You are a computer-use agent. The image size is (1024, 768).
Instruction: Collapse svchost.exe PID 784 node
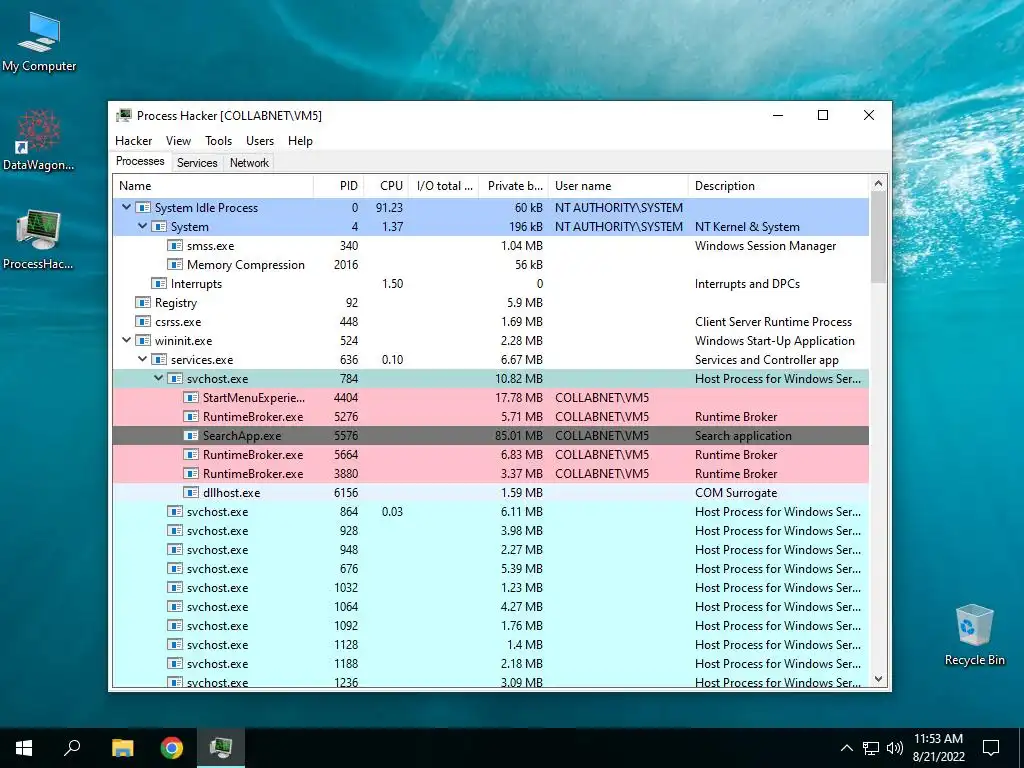tap(159, 378)
